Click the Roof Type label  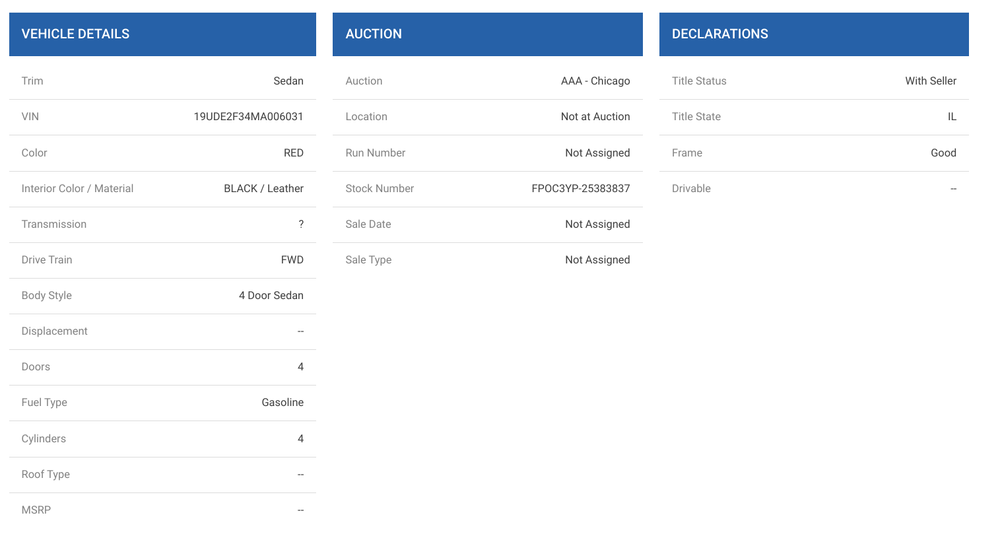45,475
